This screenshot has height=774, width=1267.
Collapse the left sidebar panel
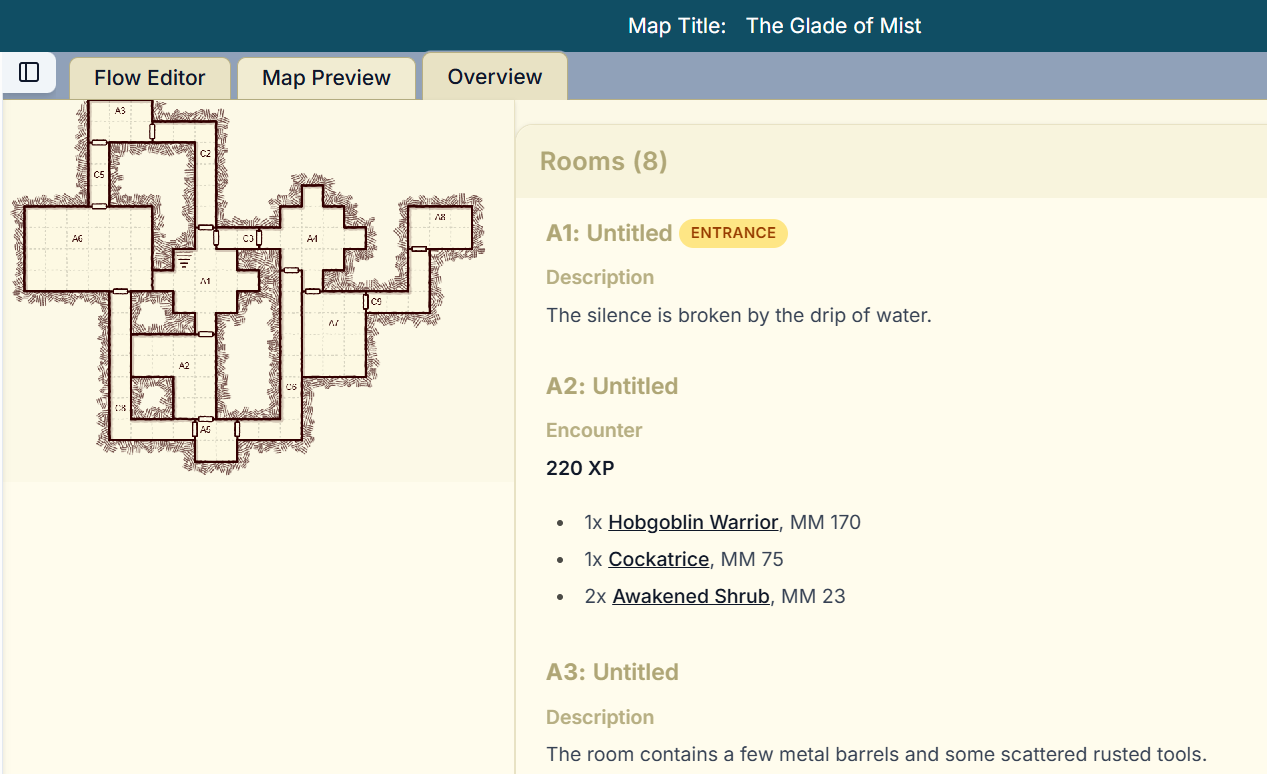click(x=29, y=72)
